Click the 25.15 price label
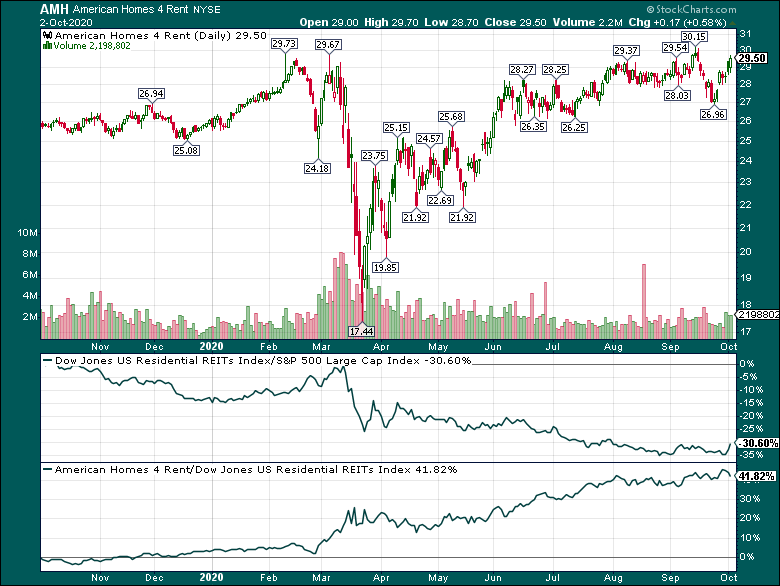This screenshot has width=780, height=586. click(396, 128)
